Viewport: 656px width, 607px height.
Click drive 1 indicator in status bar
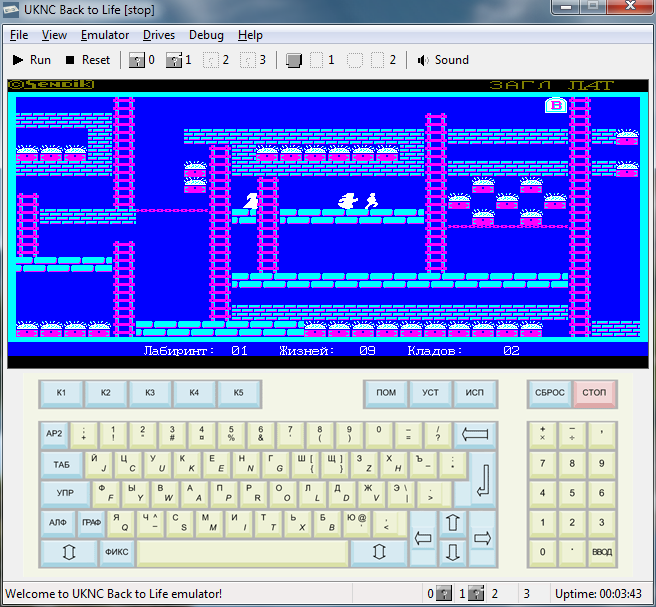pyautogui.click(x=471, y=594)
